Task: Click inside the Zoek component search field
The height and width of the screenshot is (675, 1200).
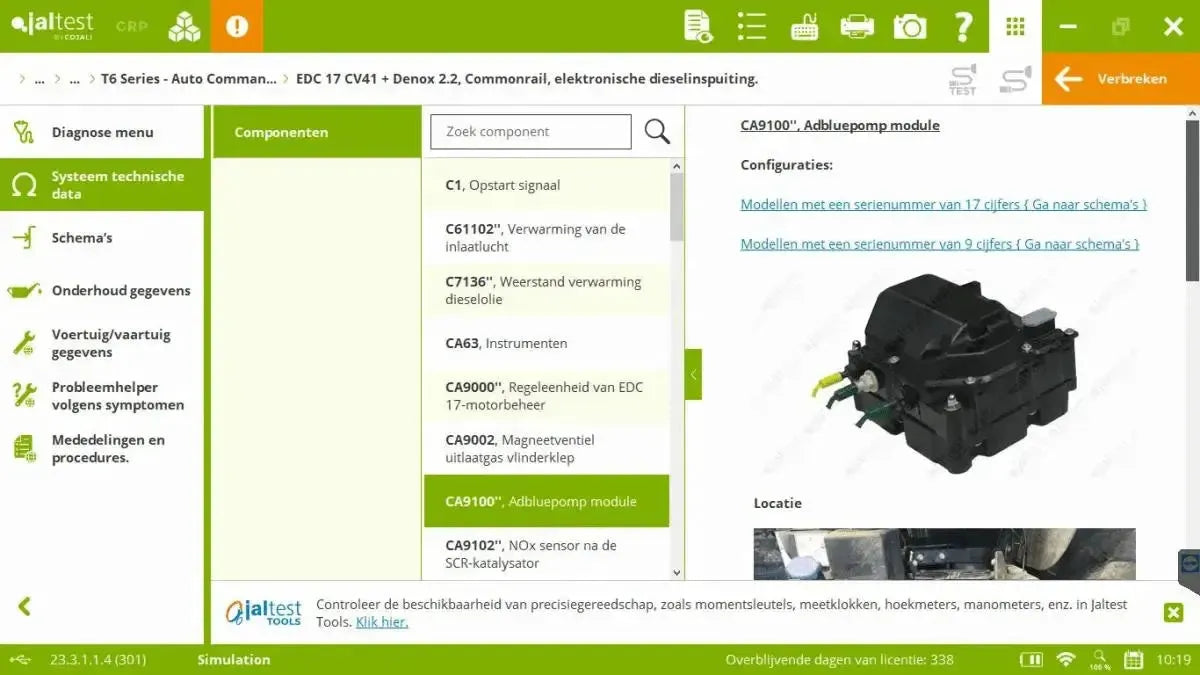Action: [x=530, y=131]
